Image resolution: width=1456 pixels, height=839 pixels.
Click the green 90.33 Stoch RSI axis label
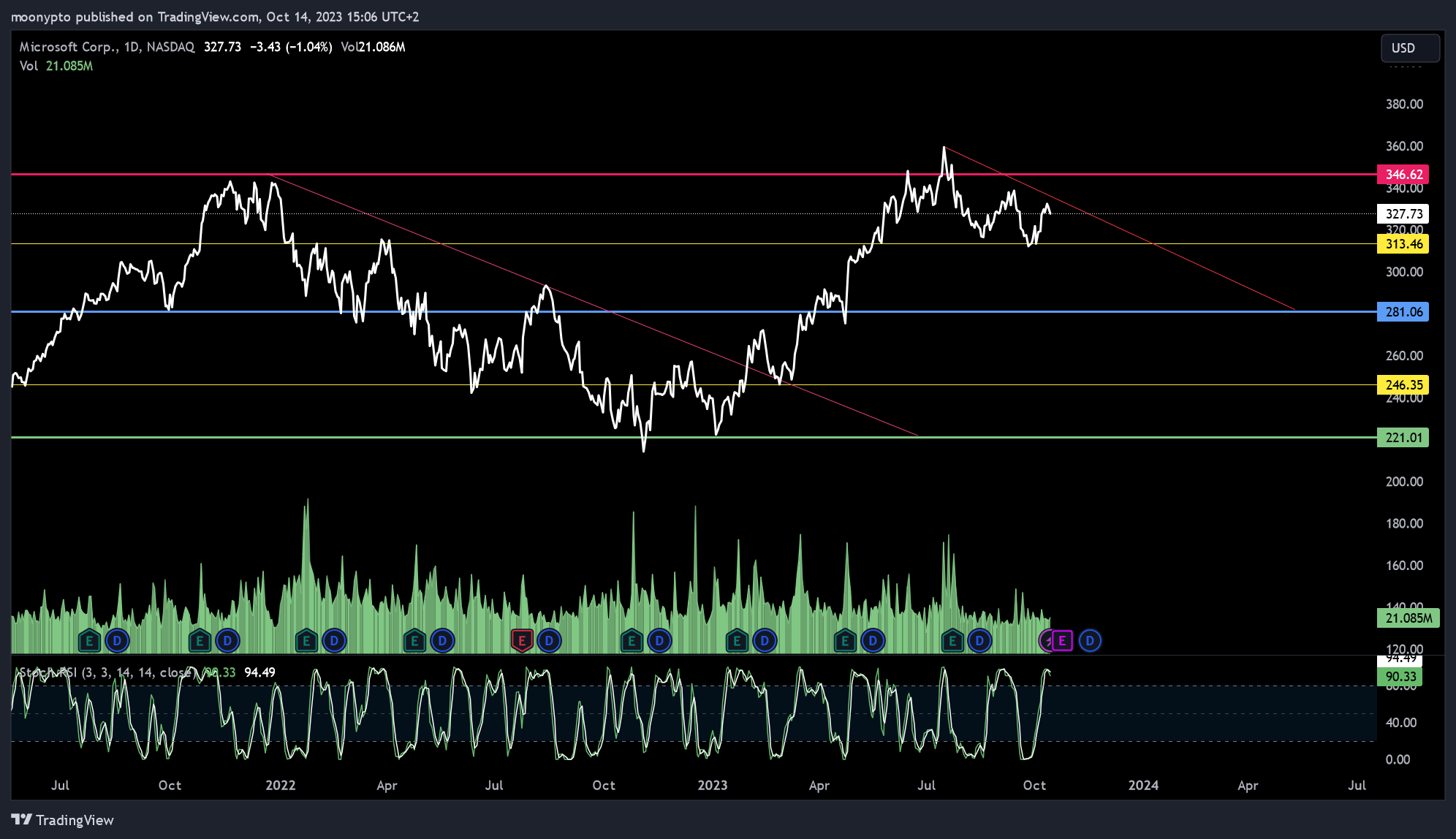[1400, 677]
